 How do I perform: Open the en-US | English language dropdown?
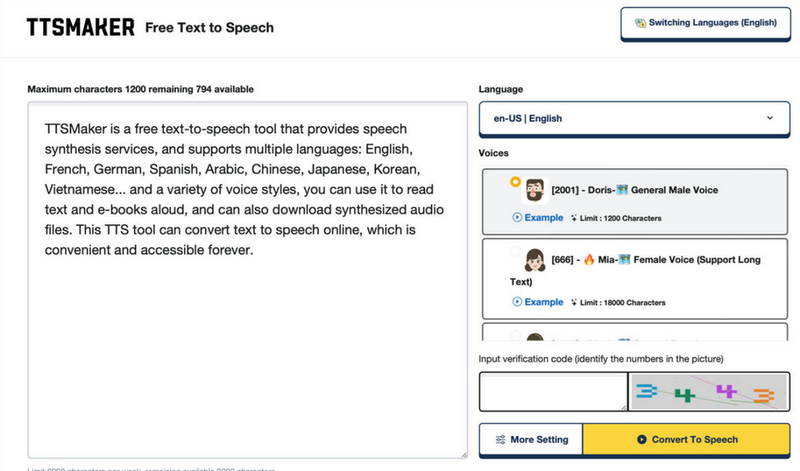click(634, 118)
